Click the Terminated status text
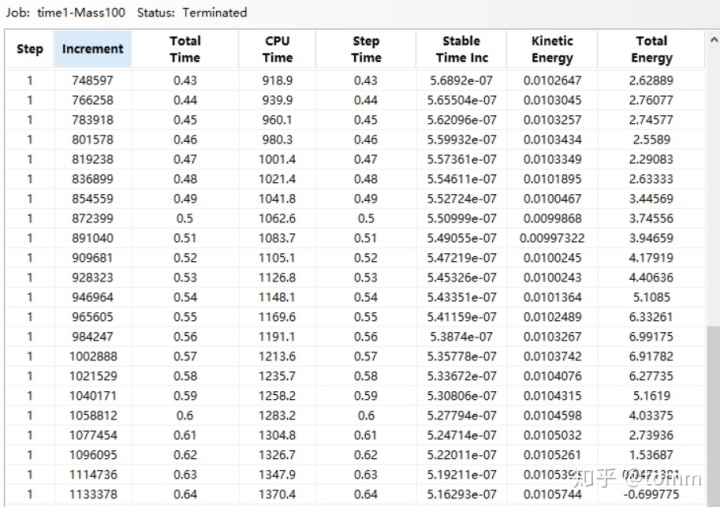 pyautogui.click(x=214, y=12)
